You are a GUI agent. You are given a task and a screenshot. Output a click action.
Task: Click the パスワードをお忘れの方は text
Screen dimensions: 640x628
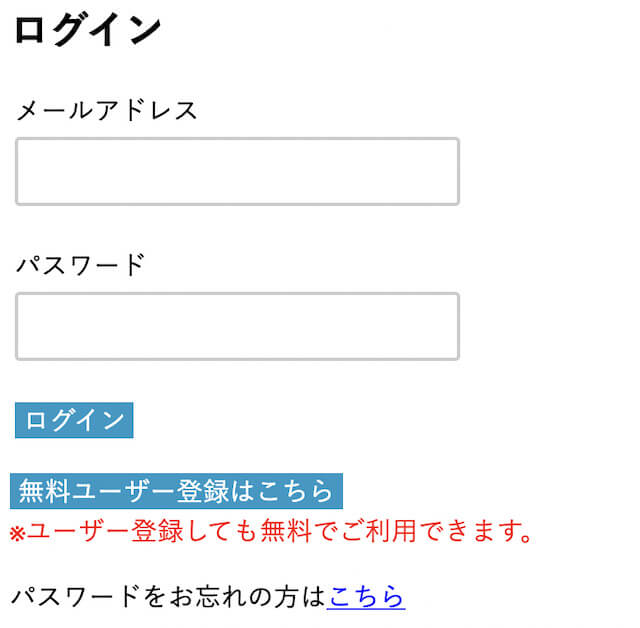(x=168, y=597)
